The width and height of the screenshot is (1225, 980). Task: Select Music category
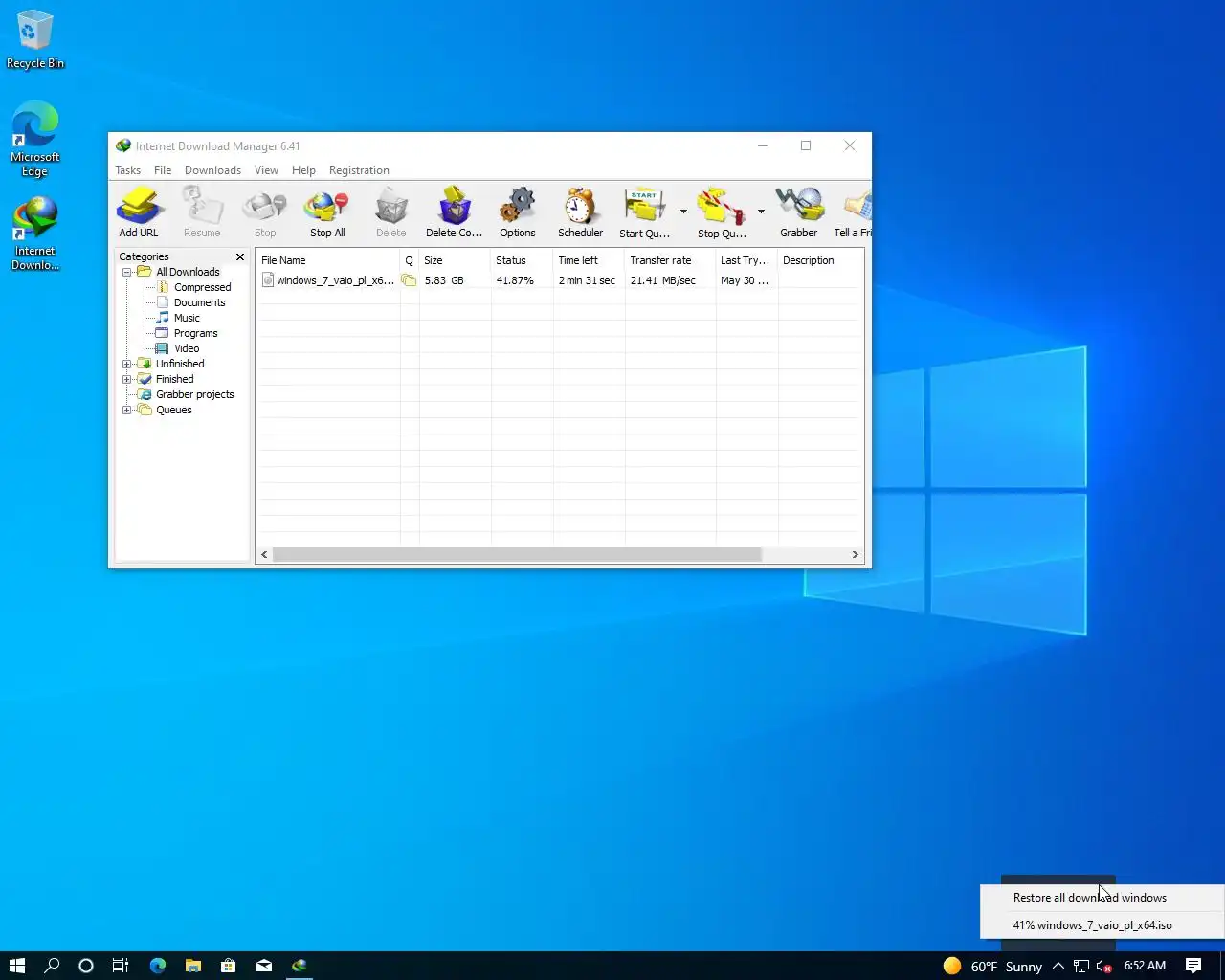tap(187, 318)
